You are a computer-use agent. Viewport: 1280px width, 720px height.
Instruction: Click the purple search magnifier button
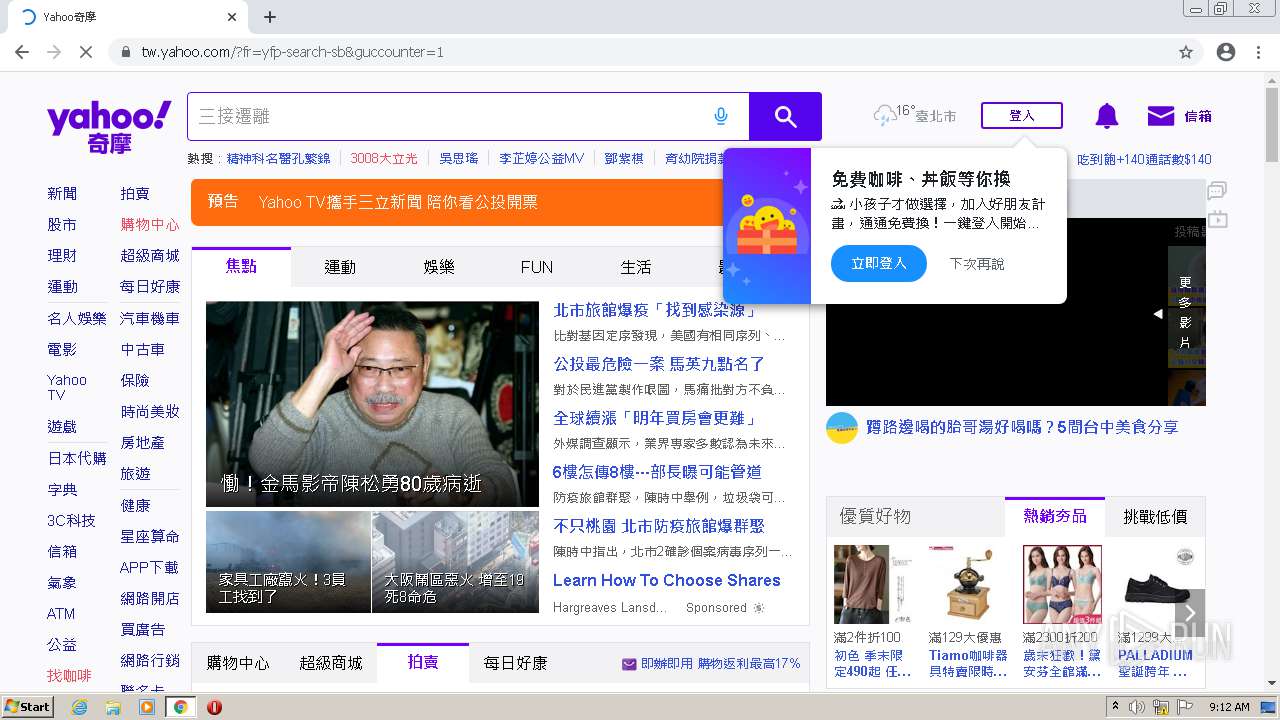(785, 117)
